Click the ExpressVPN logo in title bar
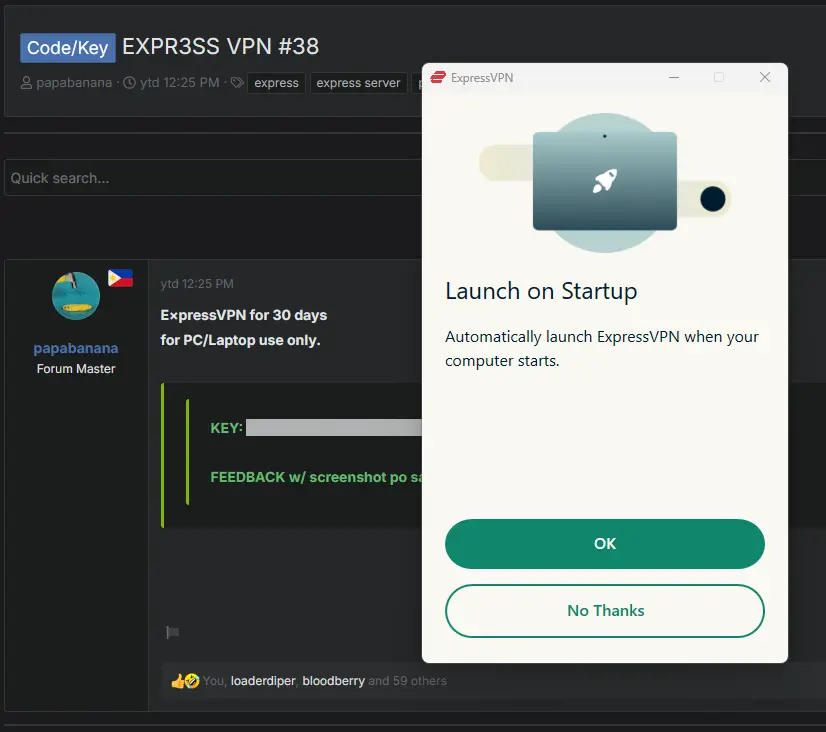Screen dimensions: 826x732 tap(438, 77)
